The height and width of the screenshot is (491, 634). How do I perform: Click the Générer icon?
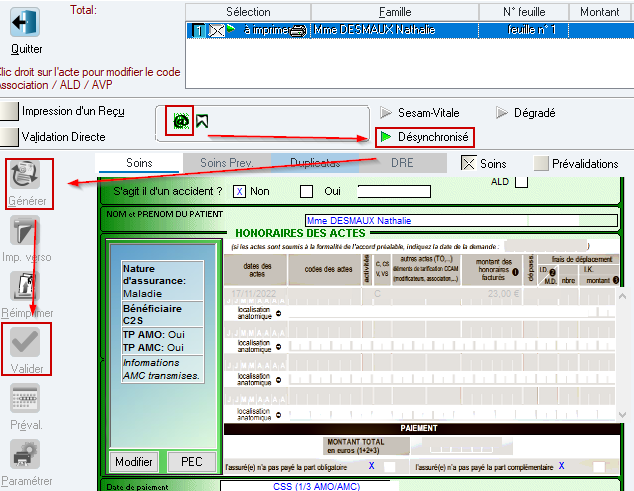point(25,175)
